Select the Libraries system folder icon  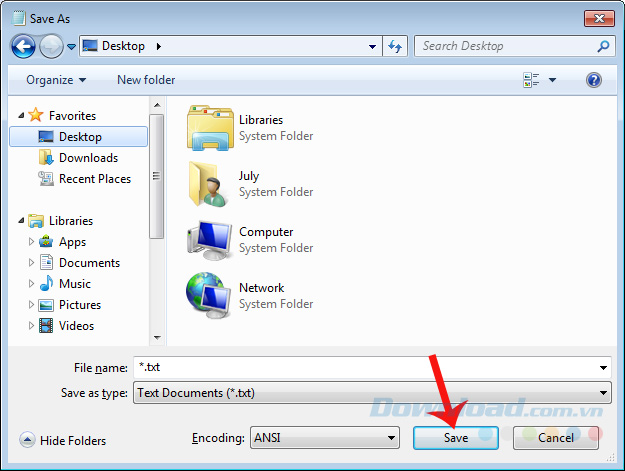pos(210,128)
